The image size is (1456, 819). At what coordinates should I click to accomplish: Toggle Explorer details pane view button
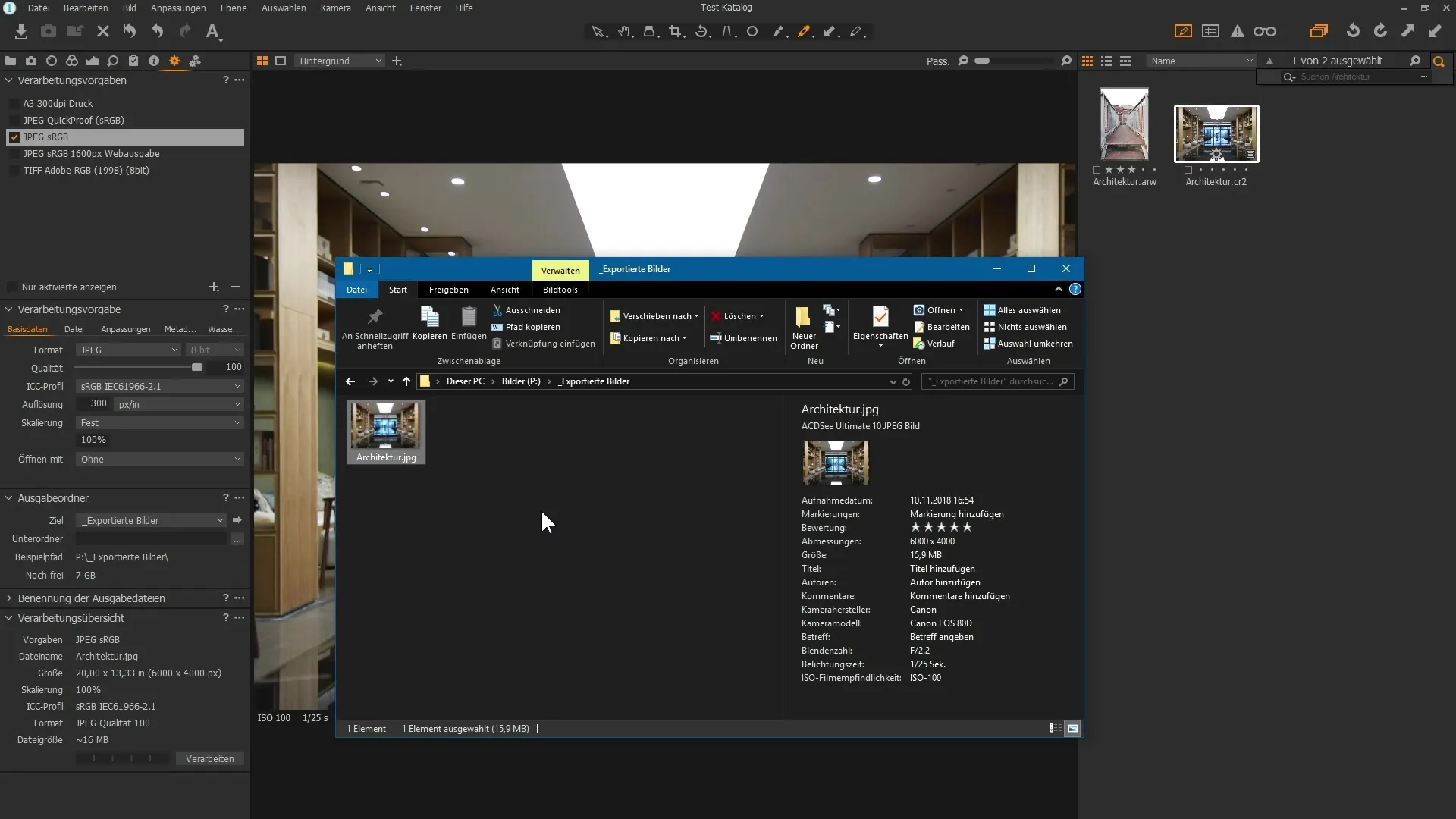pyautogui.click(x=1055, y=728)
